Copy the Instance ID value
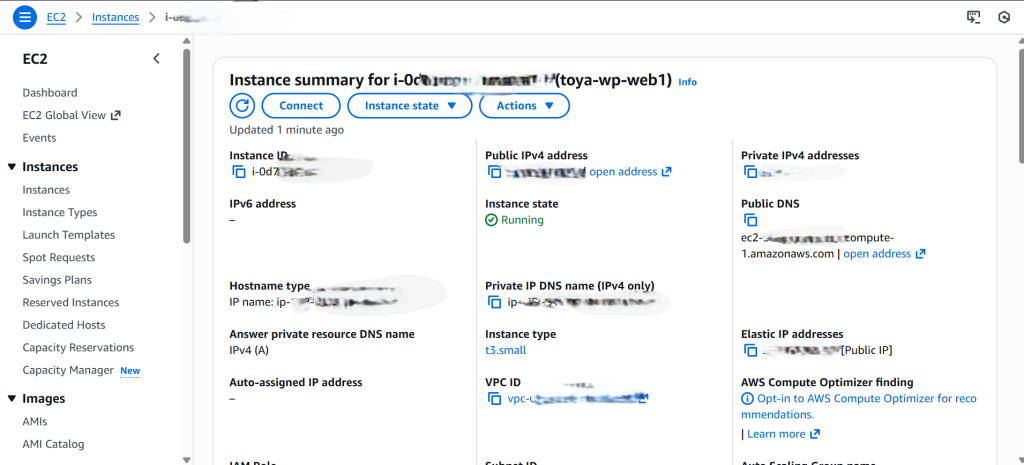Screen dimensions: 1024x465 click(239, 172)
